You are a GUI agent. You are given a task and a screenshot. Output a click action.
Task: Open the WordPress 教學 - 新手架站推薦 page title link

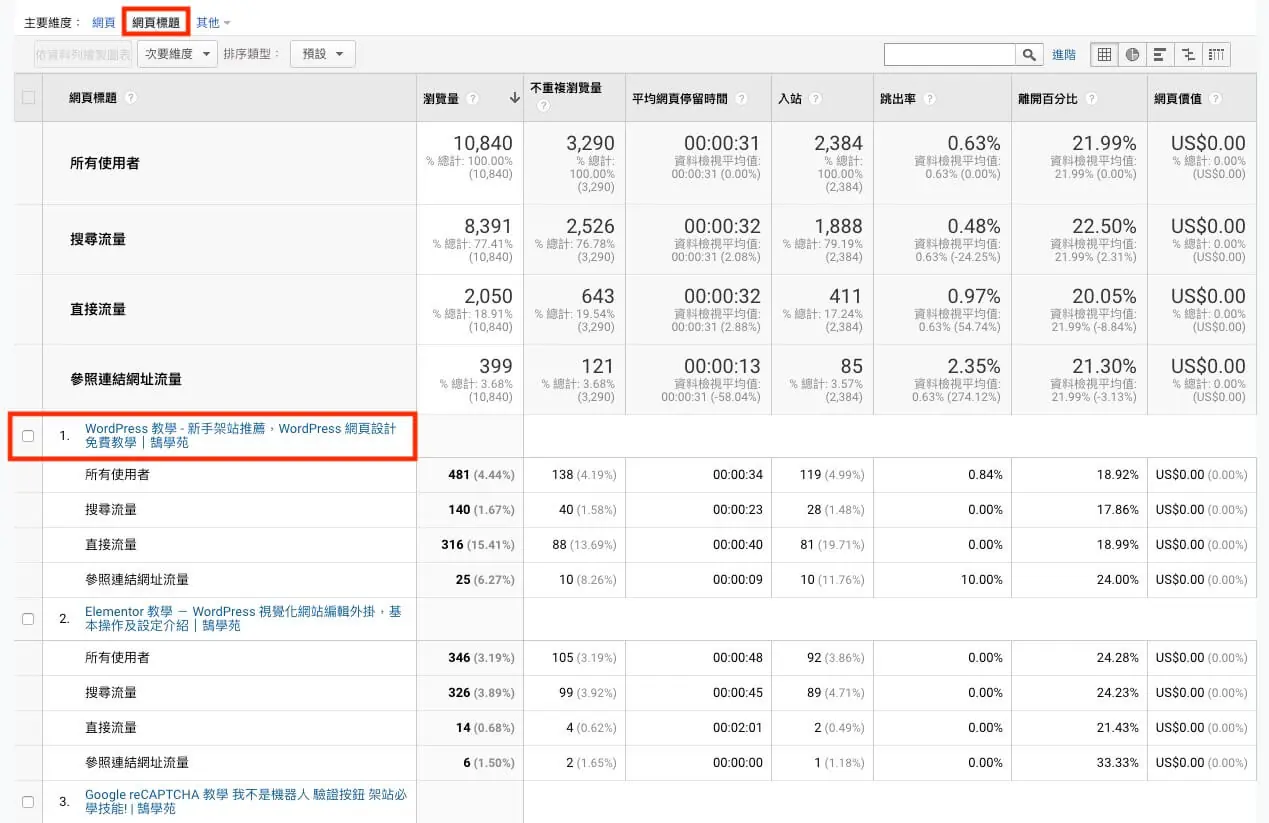click(240, 436)
